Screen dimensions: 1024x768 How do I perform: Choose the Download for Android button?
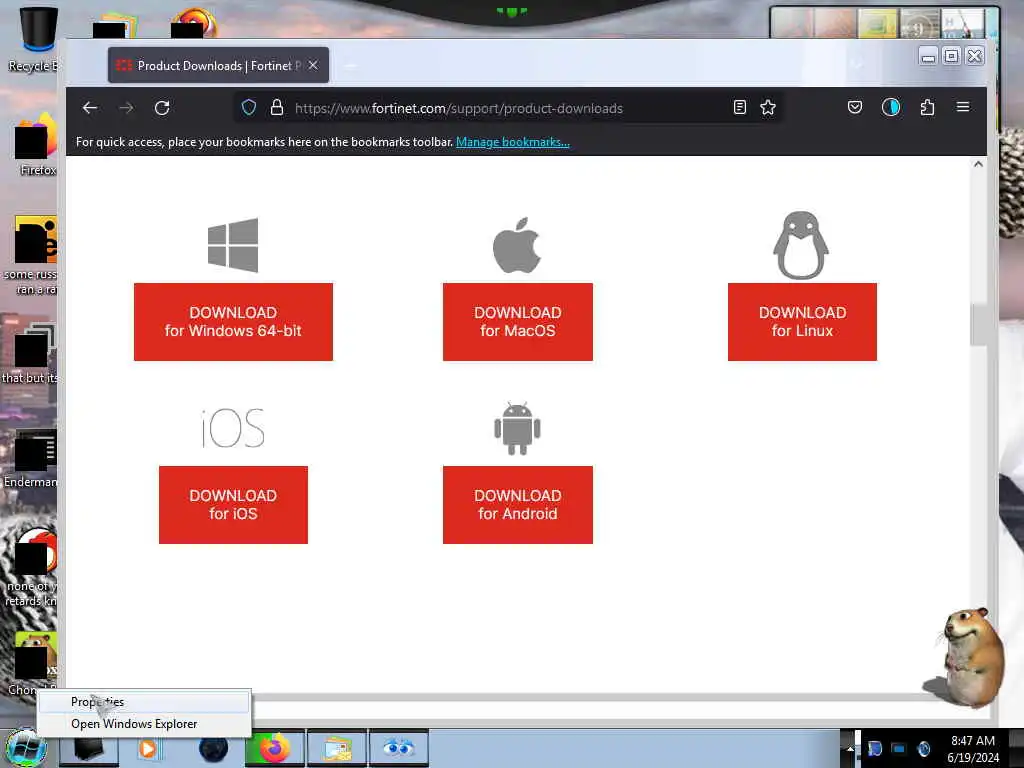click(518, 505)
